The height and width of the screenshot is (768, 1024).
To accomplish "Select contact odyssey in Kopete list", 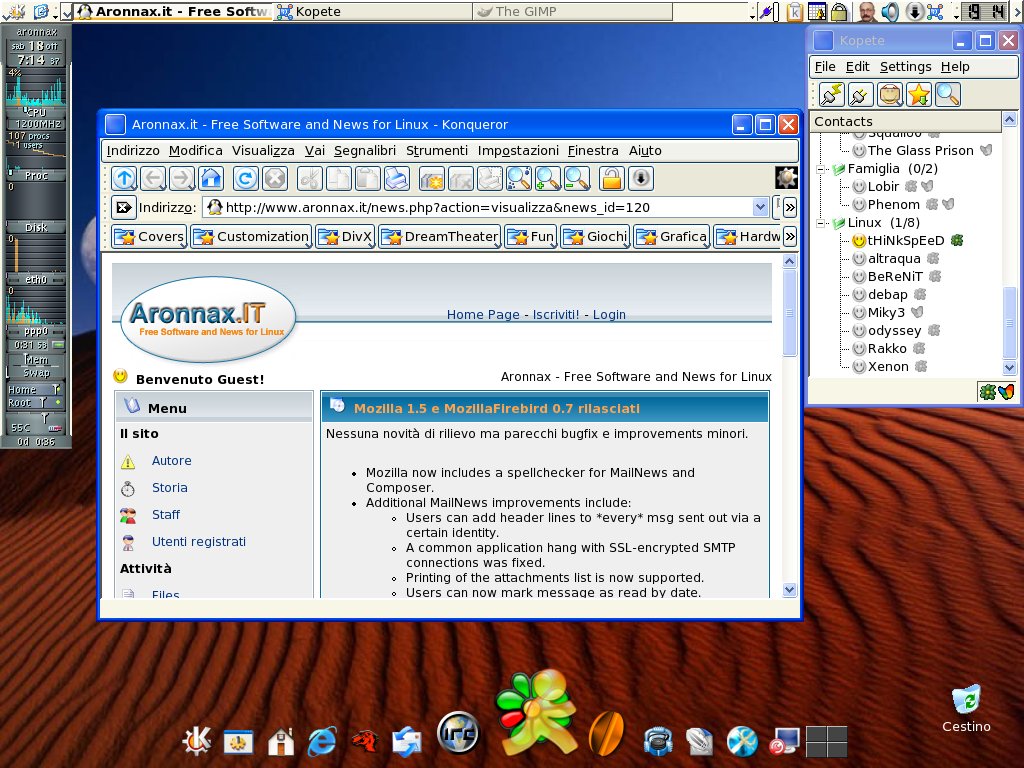I will (894, 331).
